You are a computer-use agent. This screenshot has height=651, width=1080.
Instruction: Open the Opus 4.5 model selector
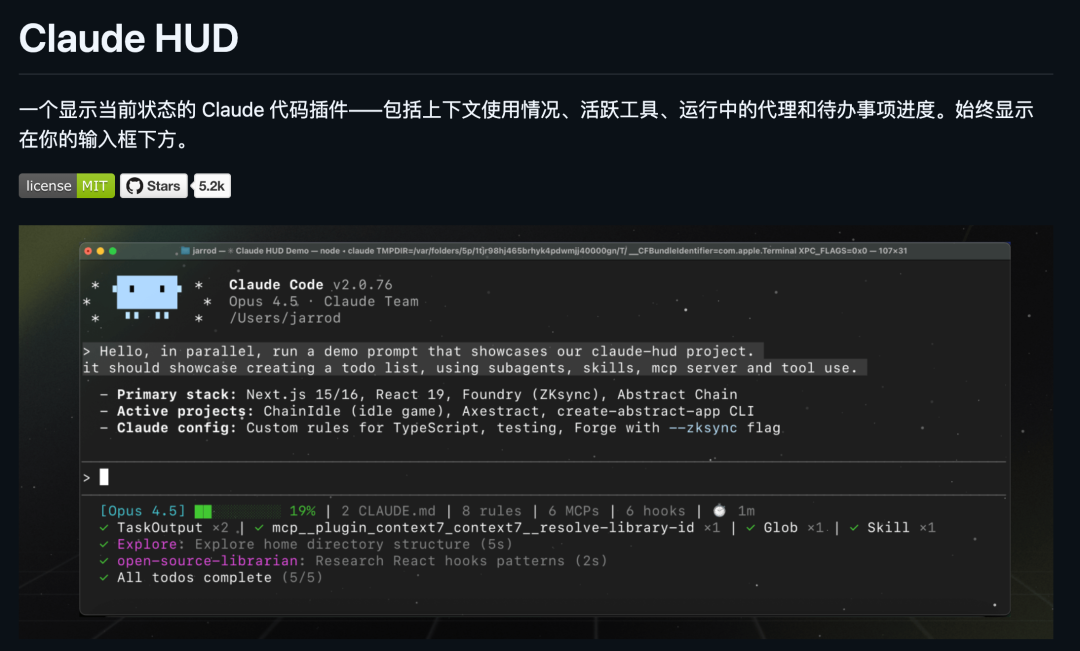coord(143,510)
